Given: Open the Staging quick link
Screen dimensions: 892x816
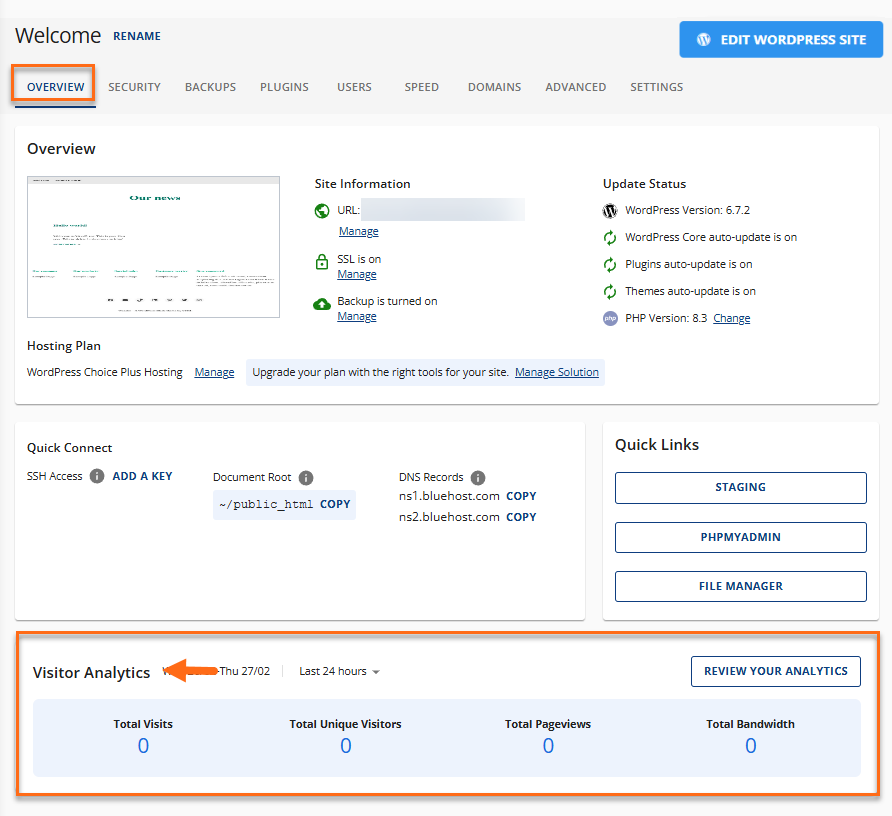Looking at the screenshot, I should [x=741, y=488].
